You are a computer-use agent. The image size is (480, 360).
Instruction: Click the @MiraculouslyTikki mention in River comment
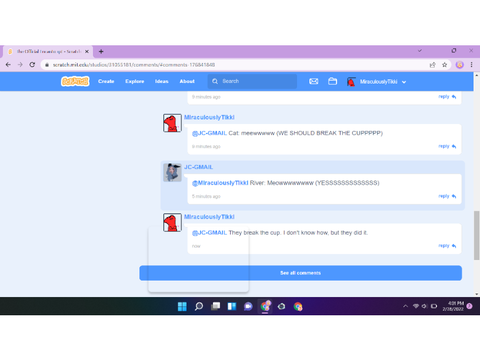220,183
